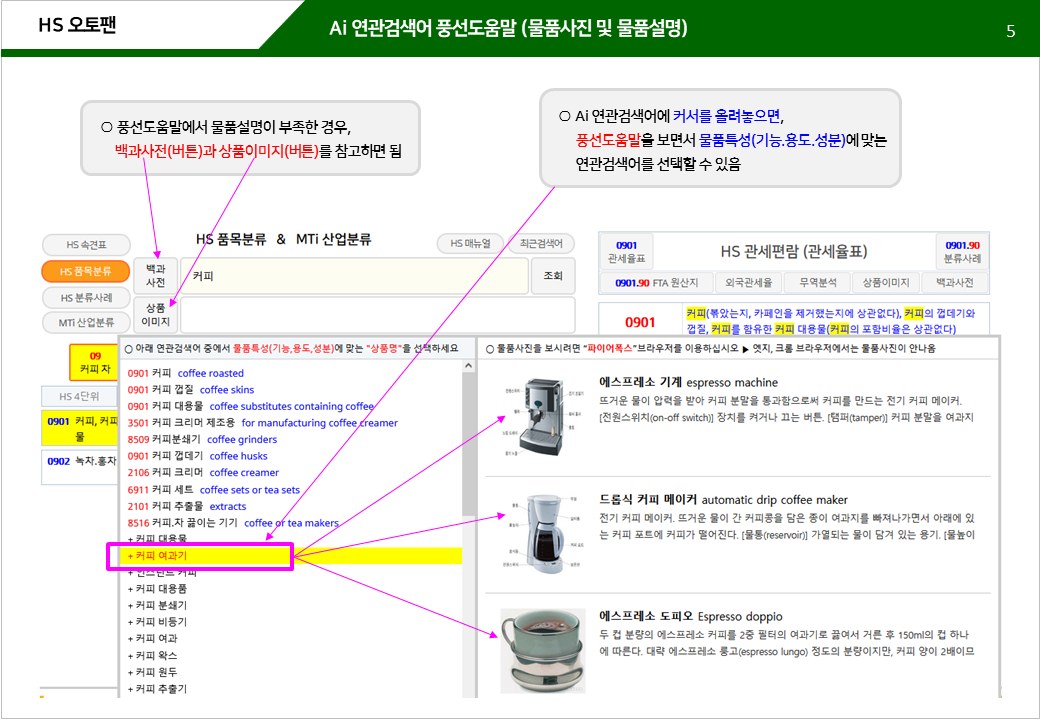Image resolution: width=1040 pixels, height=720 pixels.
Task: Click the 상품이미지 button beside second field
Action: click(155, 315)
